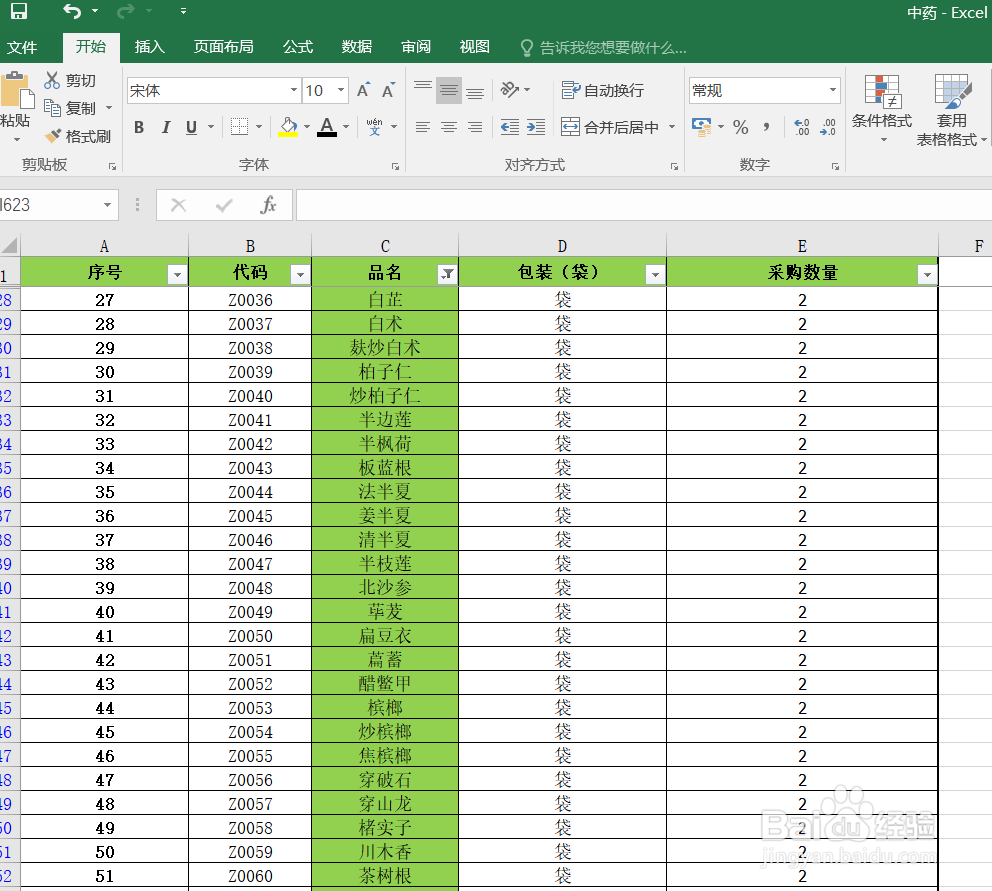Undo the last action
Image resolution: width=992 pixels, height=891 pixels.
click(x=72, y=11)
